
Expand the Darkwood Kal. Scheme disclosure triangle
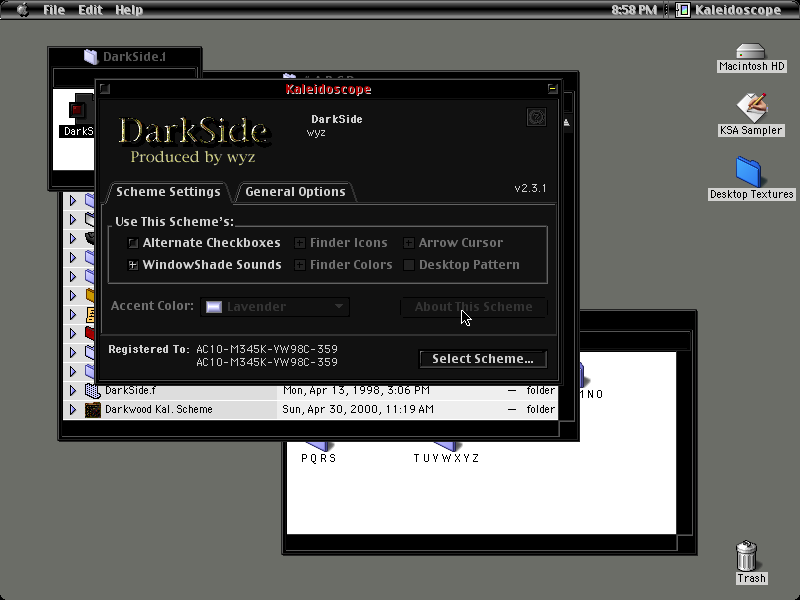click(73, 410)
